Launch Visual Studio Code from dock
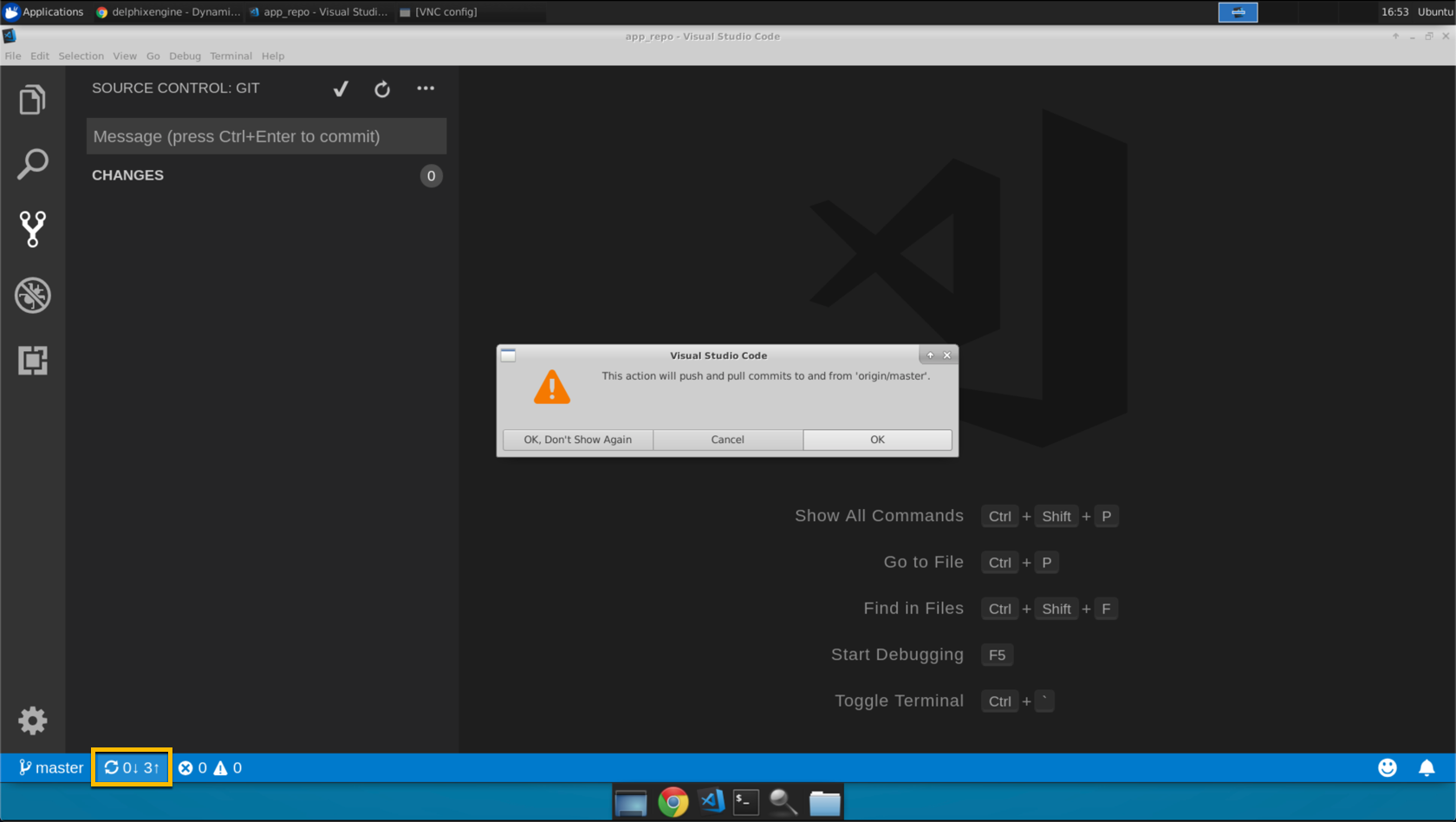The width and height of the screenshot is (1456, 822). click(712, 801)
